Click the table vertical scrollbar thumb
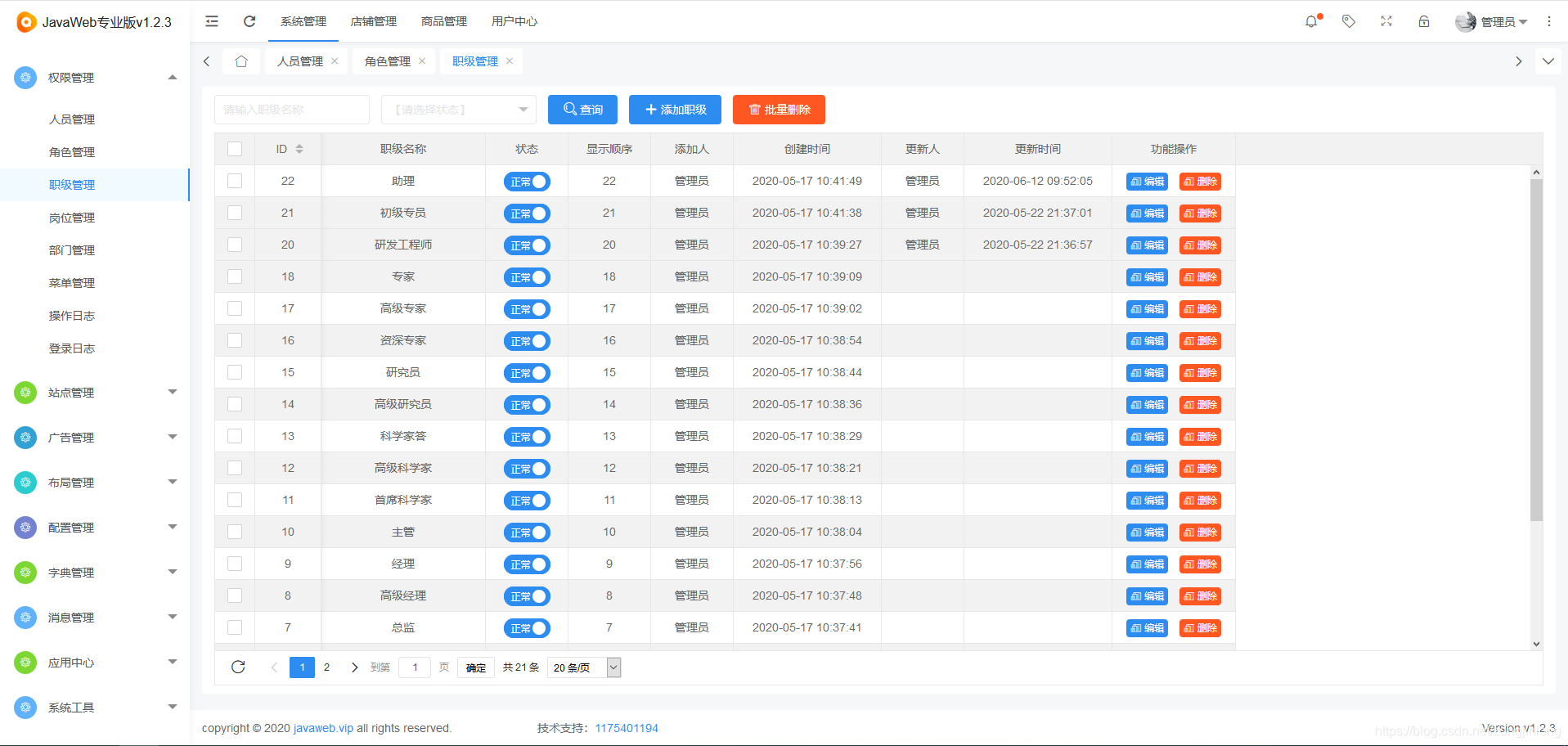 click(x=1536, y=350)
